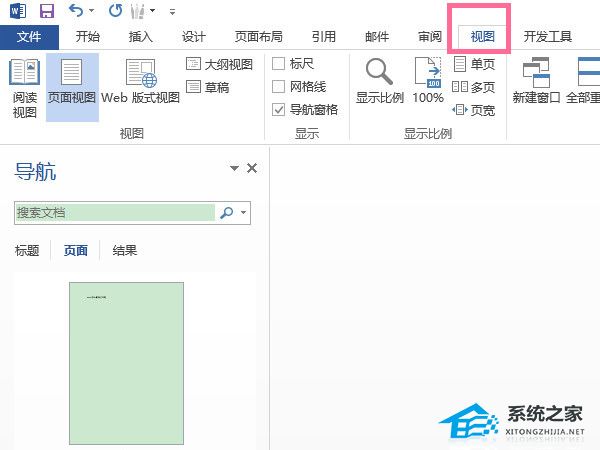Screen dimensions: 600x450
Task: Select 页面视图 print layout
Action: [72, 88]
